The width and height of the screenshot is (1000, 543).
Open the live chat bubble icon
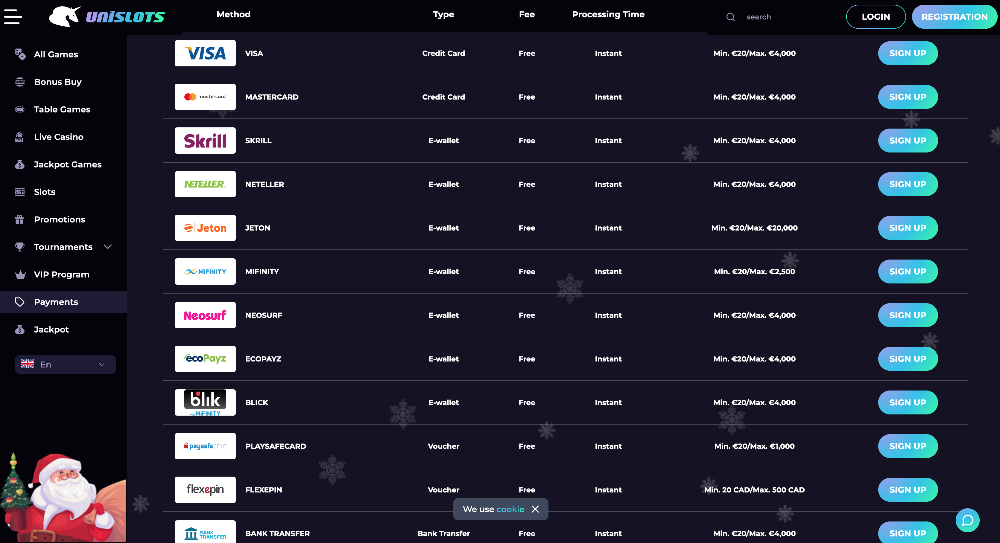[x=967, y=520]
